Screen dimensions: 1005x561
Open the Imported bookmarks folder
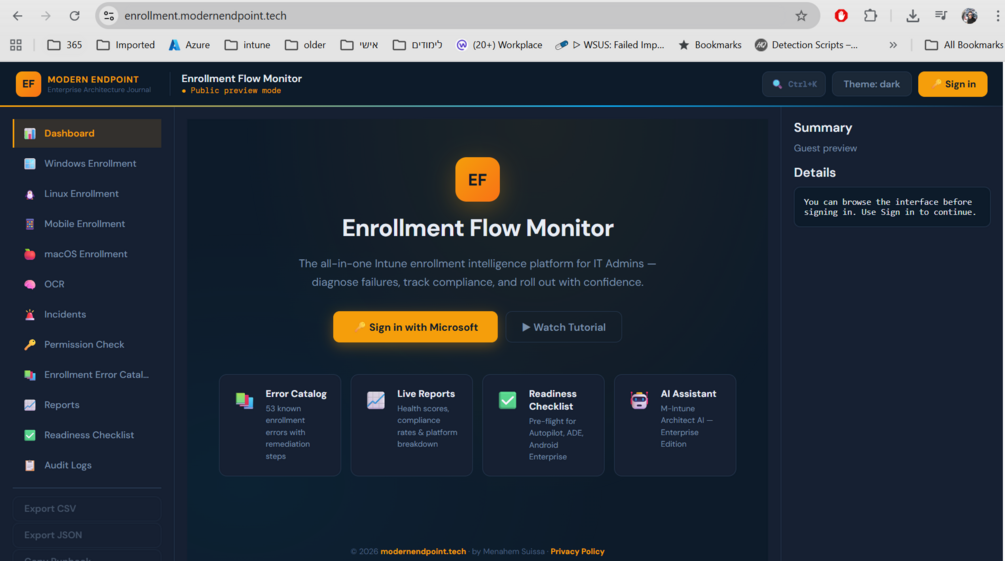coord(126,45)
